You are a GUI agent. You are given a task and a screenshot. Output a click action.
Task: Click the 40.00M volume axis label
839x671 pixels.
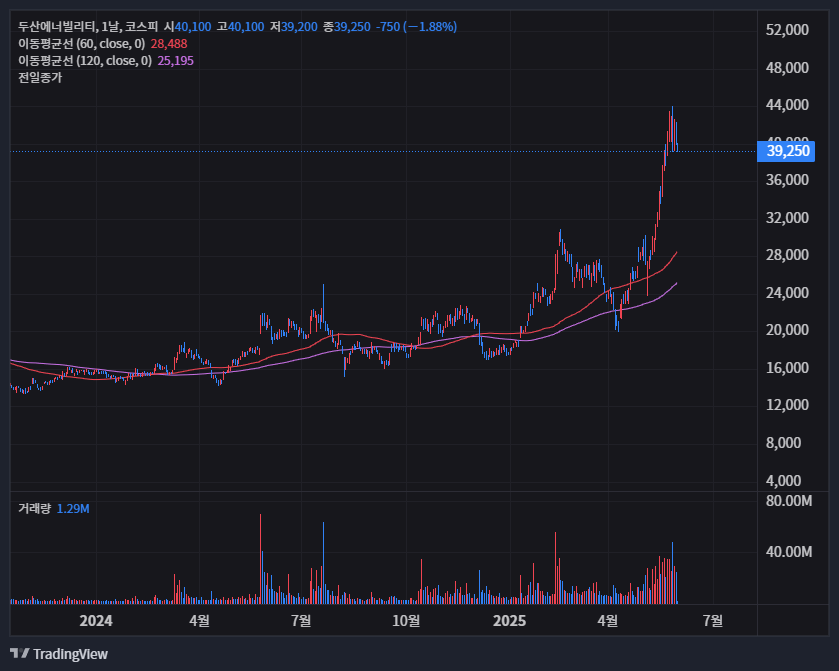click(x=789, y=552)
